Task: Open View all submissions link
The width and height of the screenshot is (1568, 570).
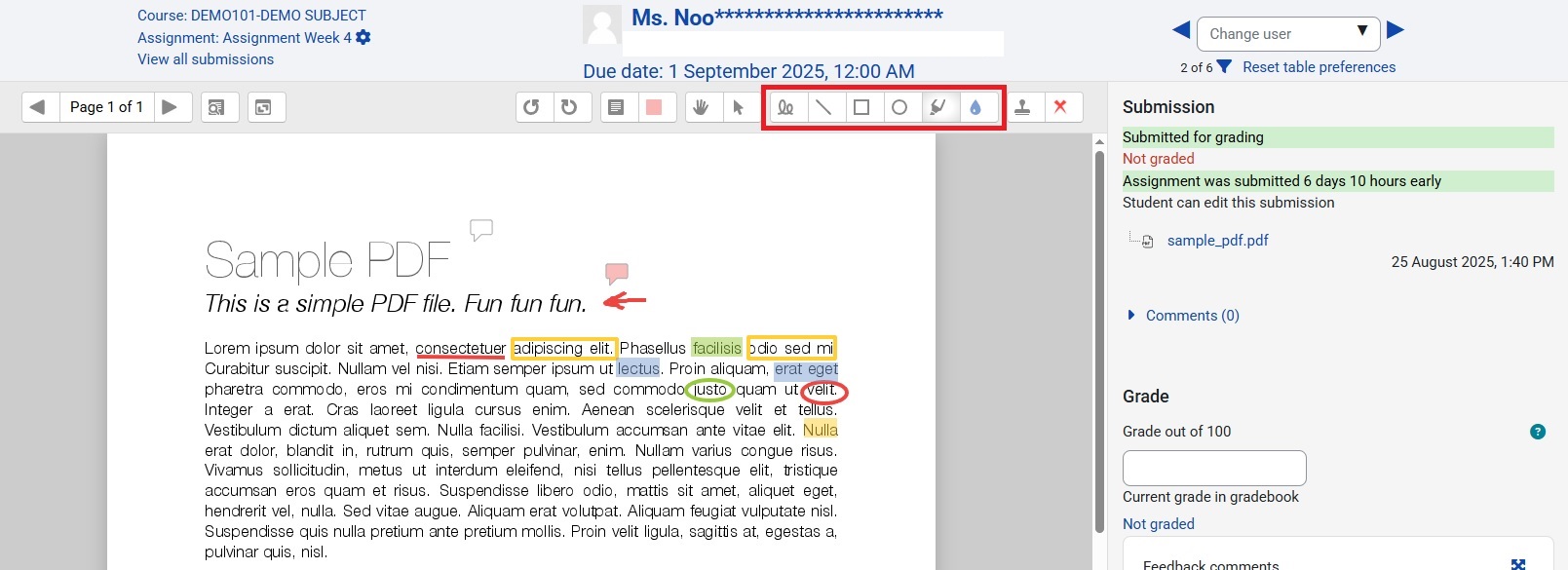Action: pyautogui.click(x=206, y=59)
